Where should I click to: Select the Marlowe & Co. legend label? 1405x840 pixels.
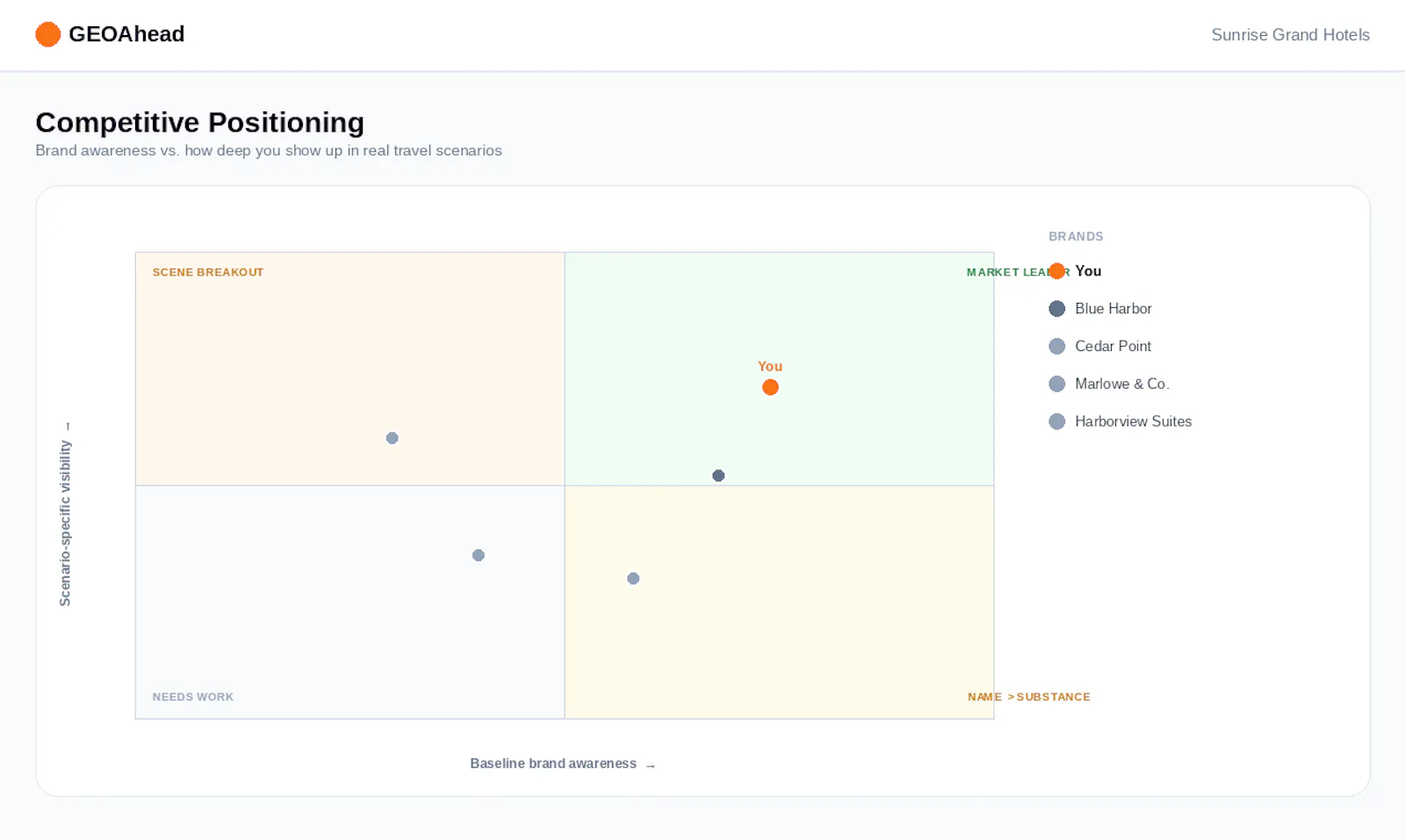[1122, 384]
